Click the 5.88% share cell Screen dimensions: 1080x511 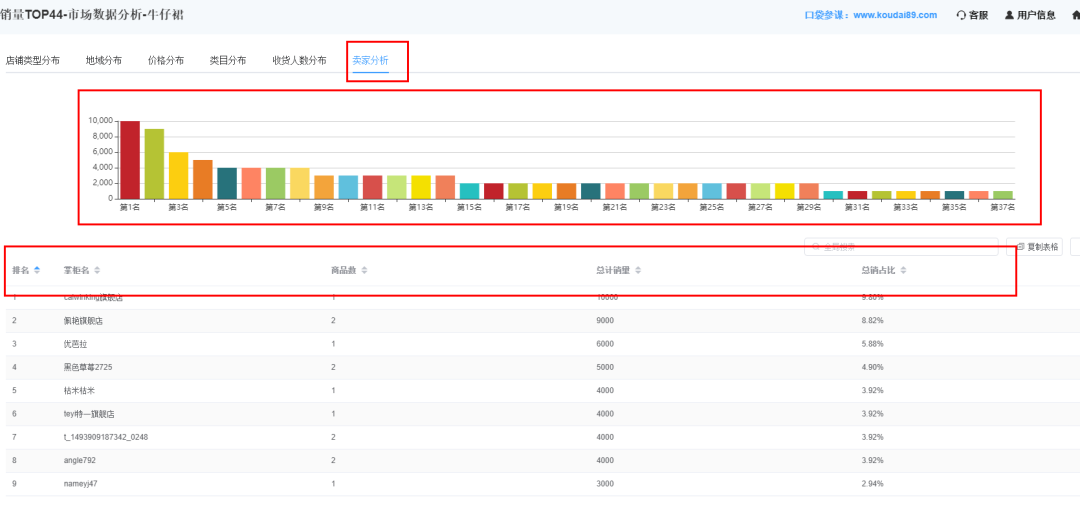click(x=873, y=344)
